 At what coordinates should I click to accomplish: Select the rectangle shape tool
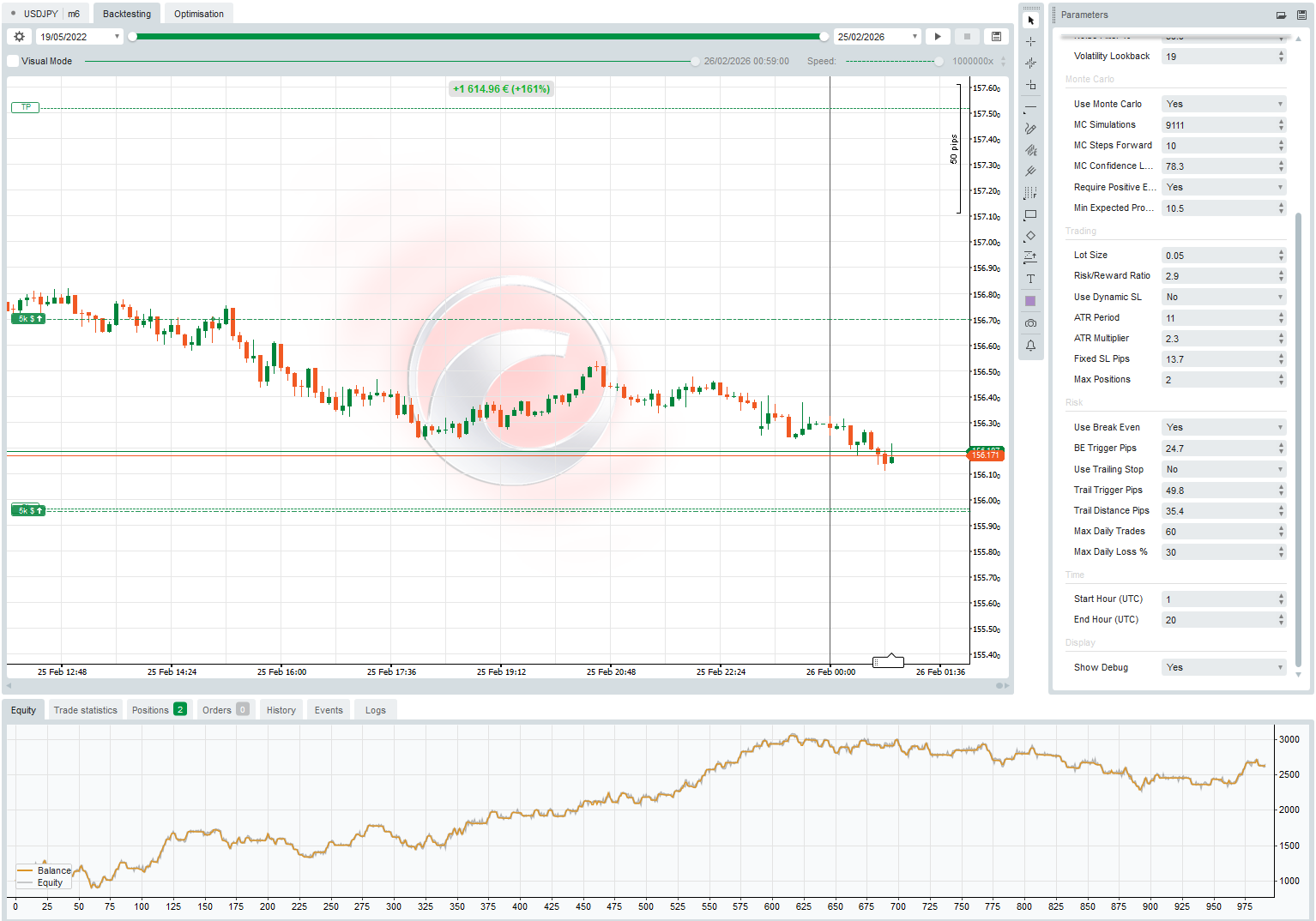coord(1031,215)
